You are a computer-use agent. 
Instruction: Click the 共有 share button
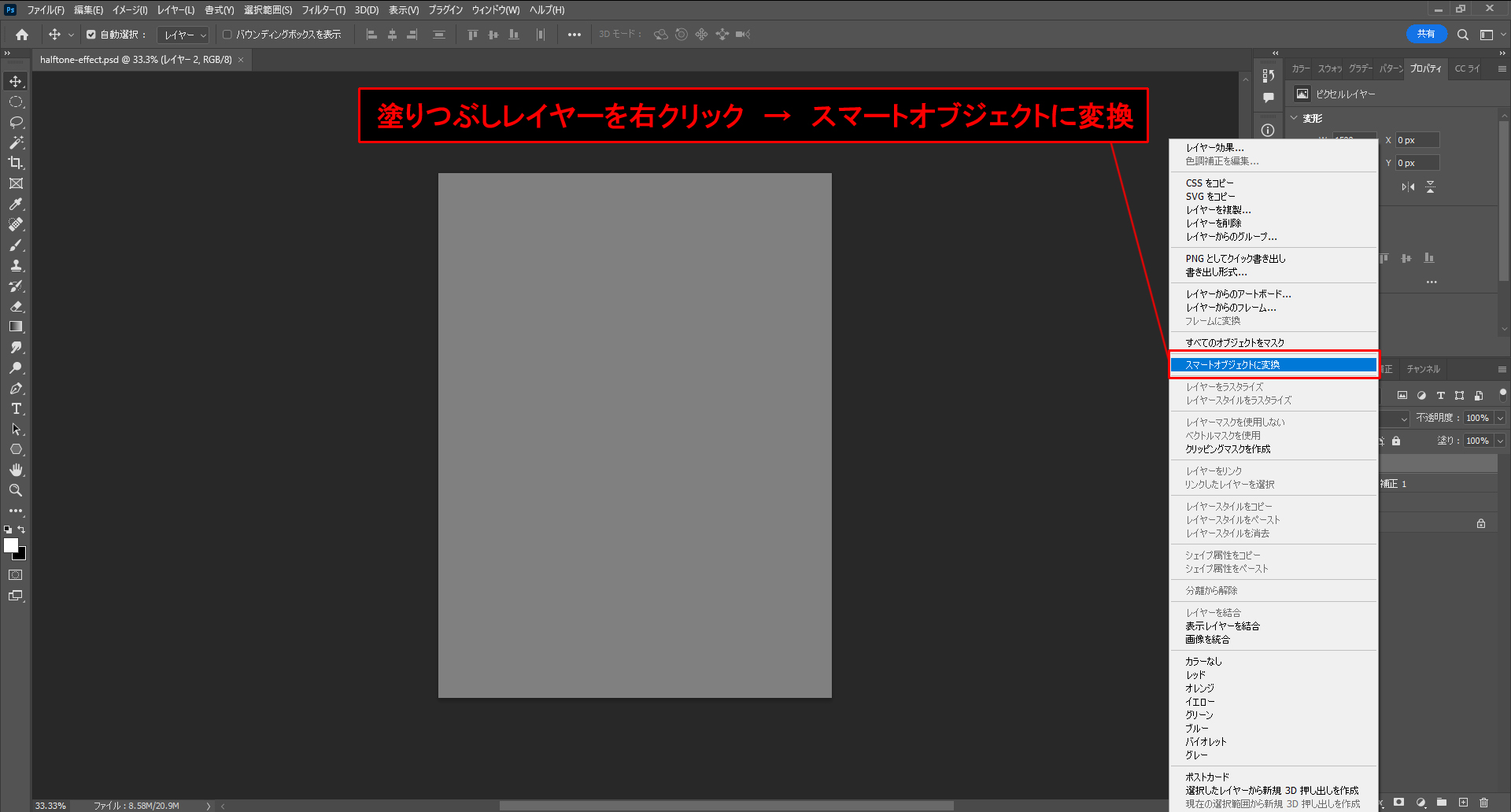point(1425,34)
